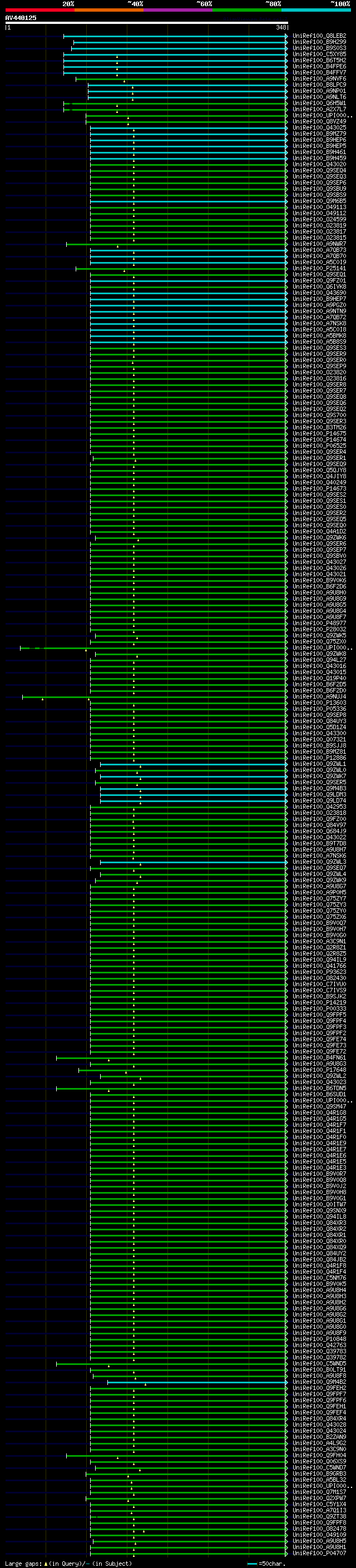
Task: Open the UniRef100_Q94L27 entry
Action: click(319, 660)
